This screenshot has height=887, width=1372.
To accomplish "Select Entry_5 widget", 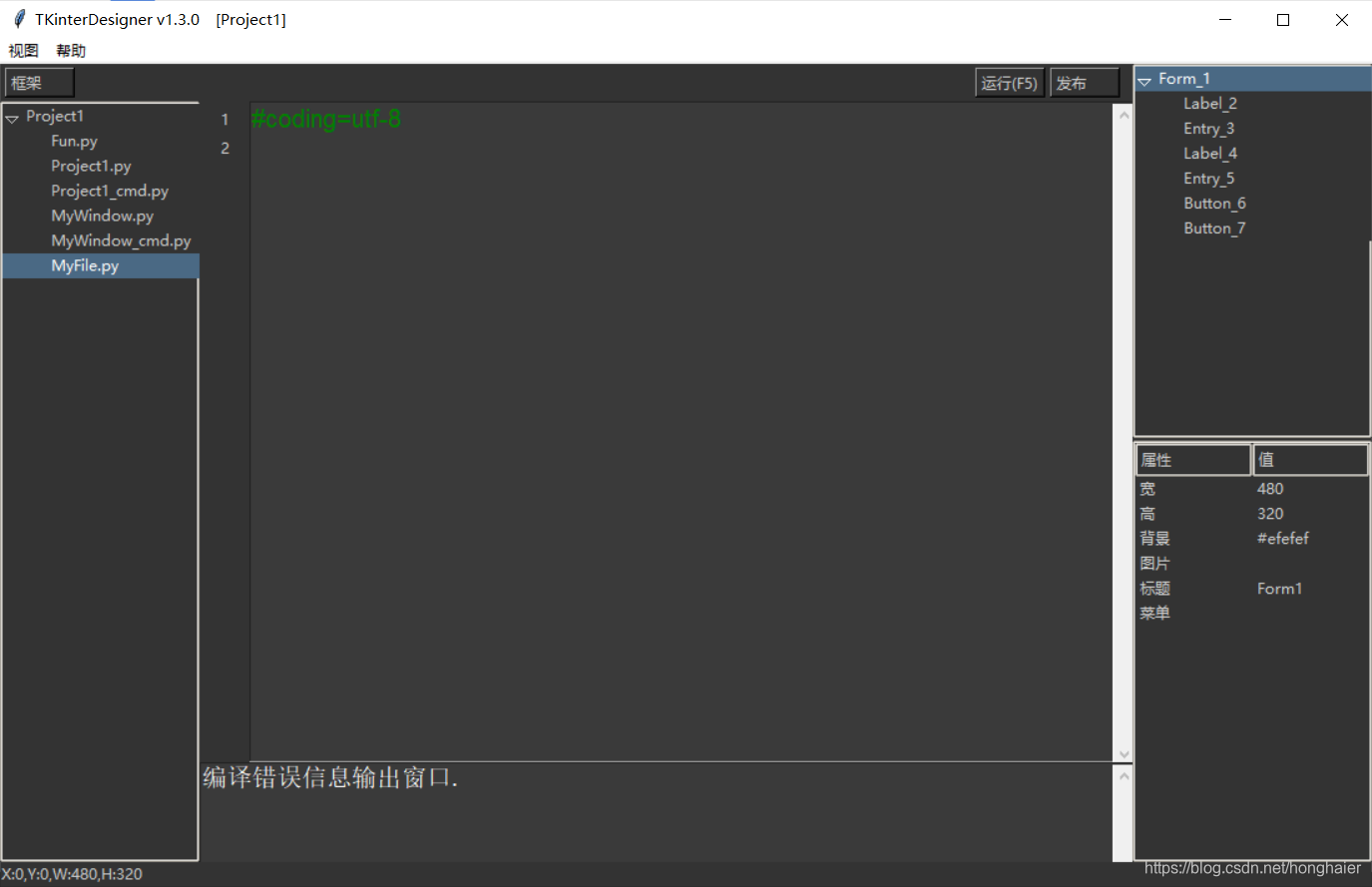I will [x=1209, y=179].
